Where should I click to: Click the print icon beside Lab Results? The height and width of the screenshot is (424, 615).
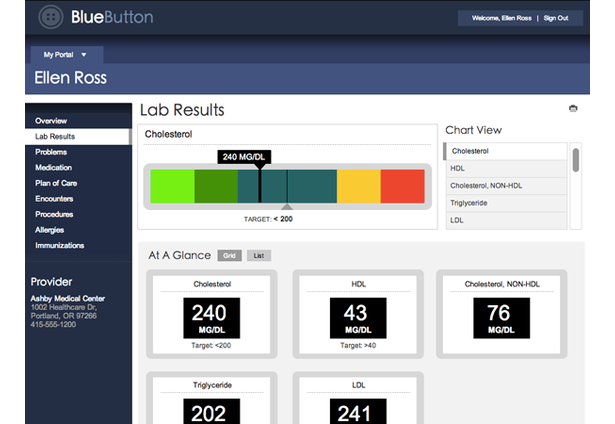point(573,108)
